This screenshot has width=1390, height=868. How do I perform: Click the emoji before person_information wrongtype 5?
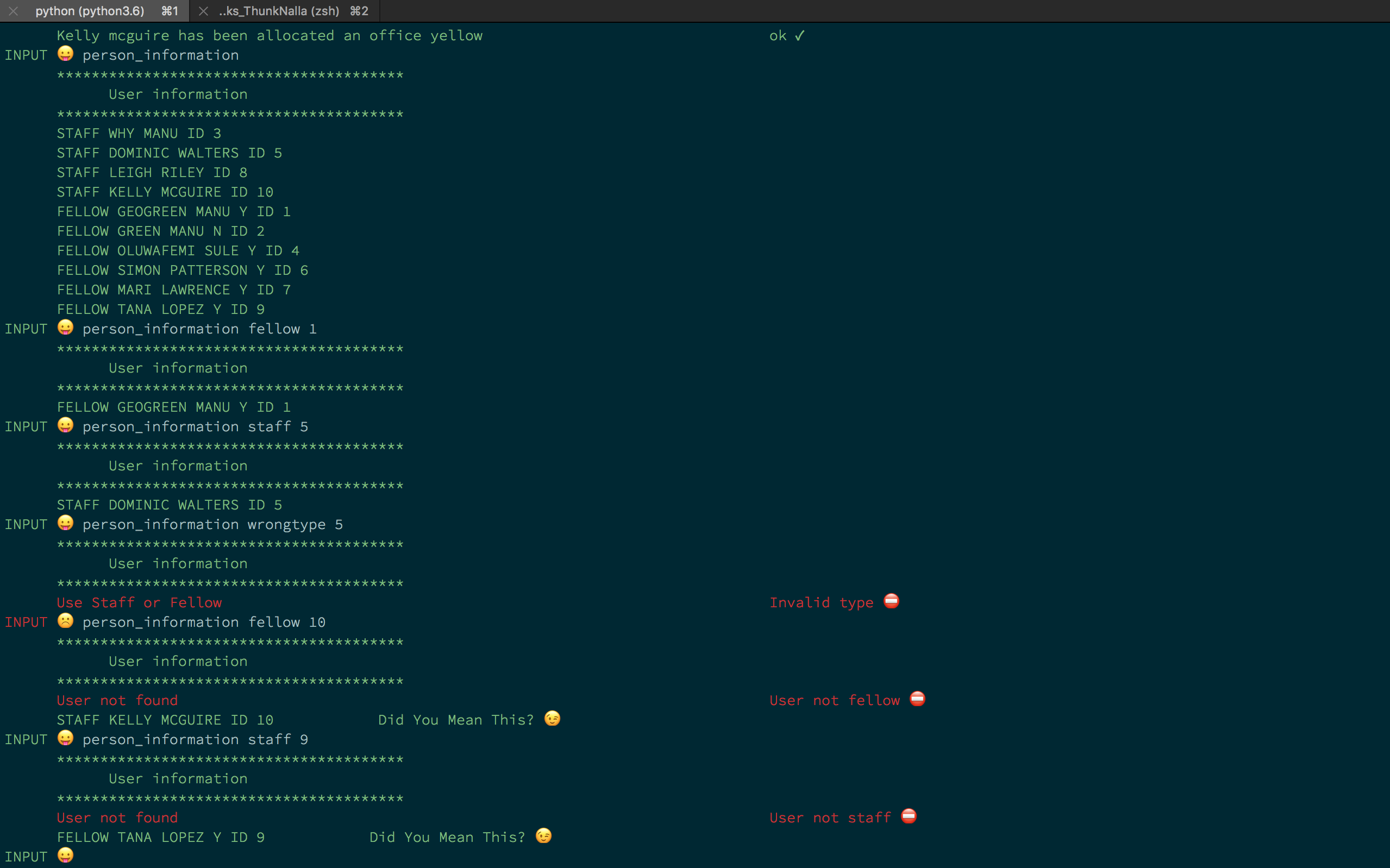click(x=65, y=523)
